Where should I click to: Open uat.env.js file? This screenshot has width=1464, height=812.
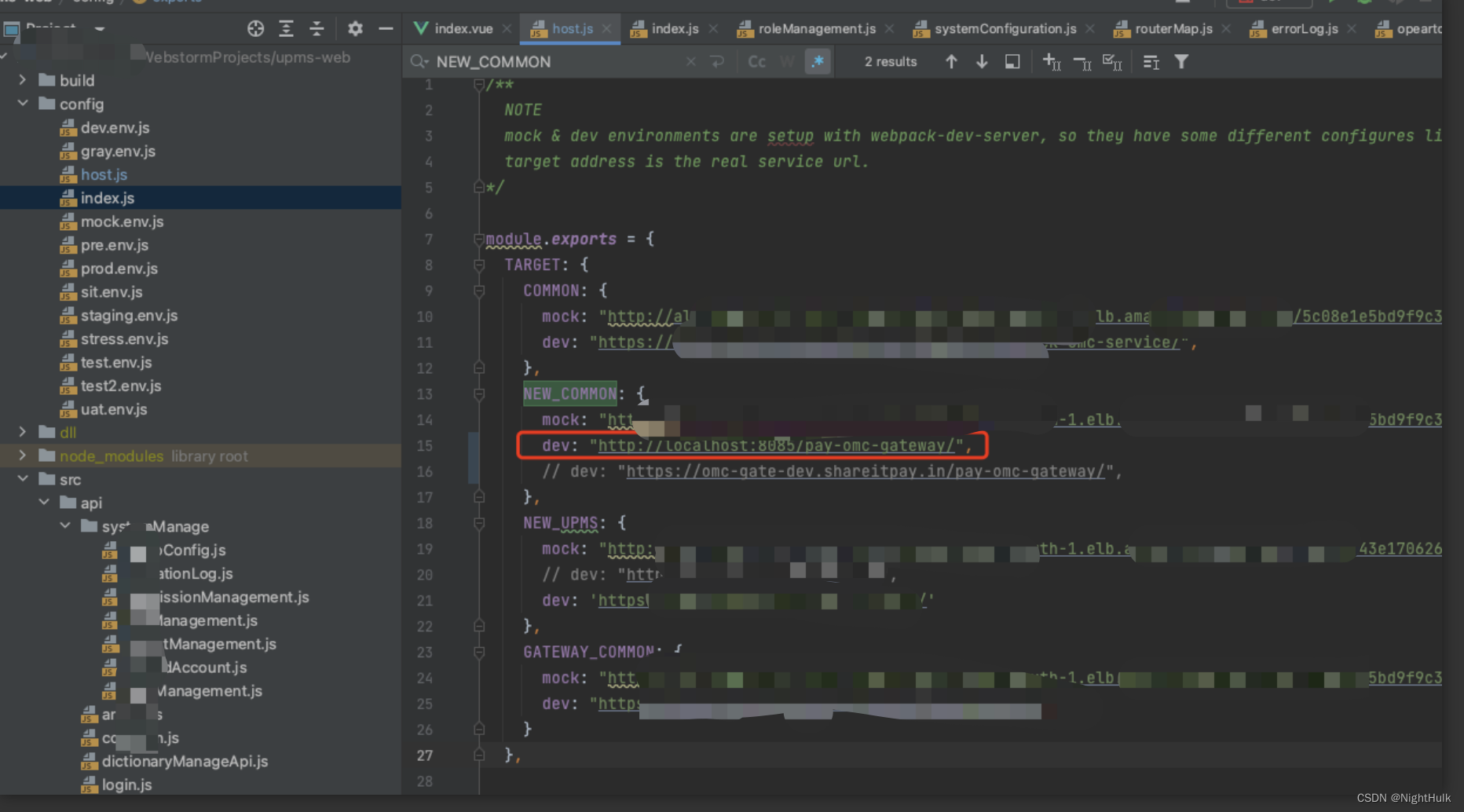coord(114,409)
